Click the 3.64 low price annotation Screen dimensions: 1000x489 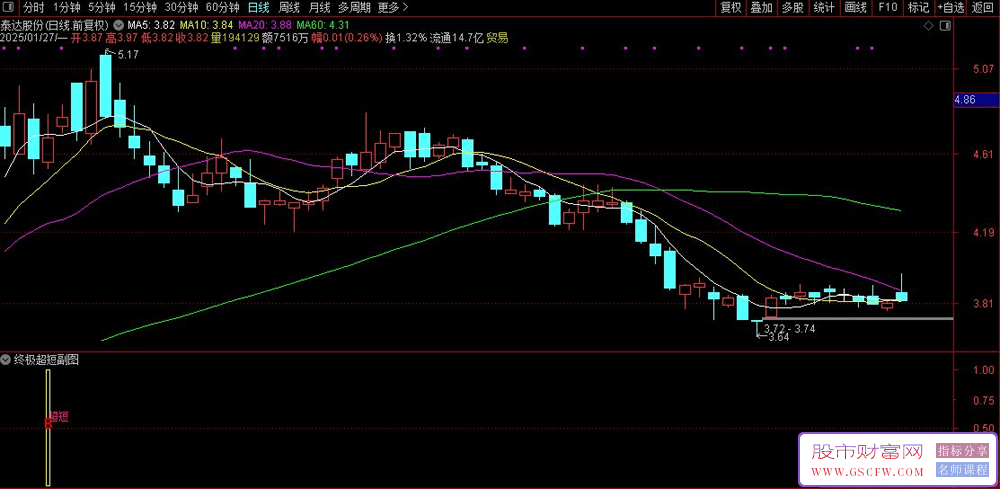coord(779,338)
